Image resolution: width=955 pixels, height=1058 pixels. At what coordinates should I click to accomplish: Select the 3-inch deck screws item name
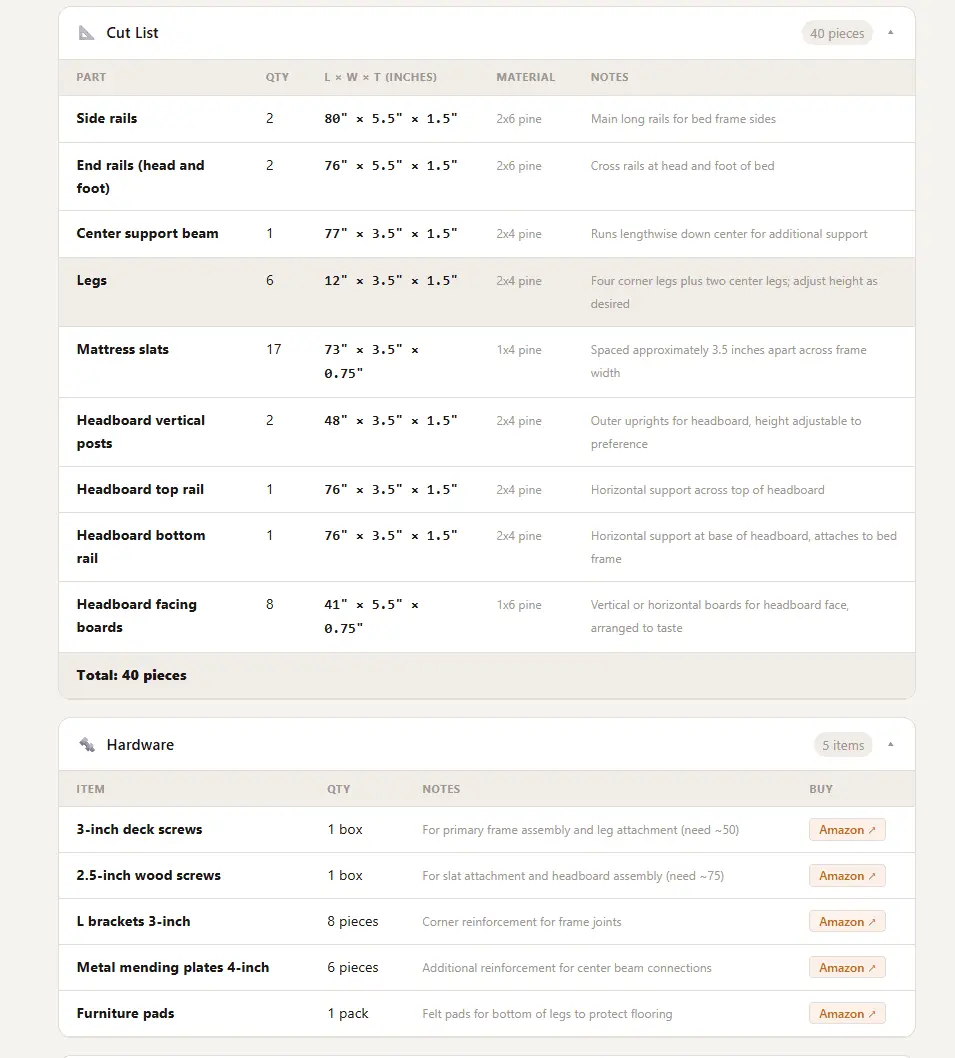(x=139, y=829)
